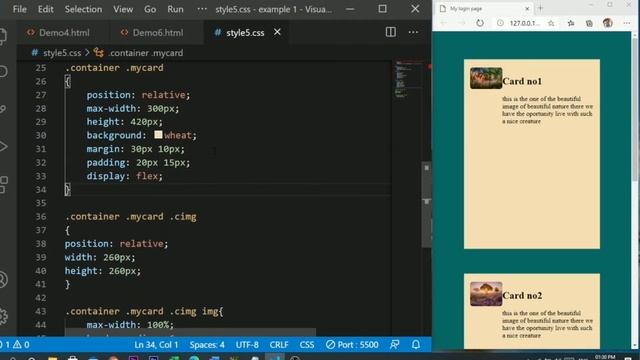
Task: Open the File menu
Action: tap(19, 9)
